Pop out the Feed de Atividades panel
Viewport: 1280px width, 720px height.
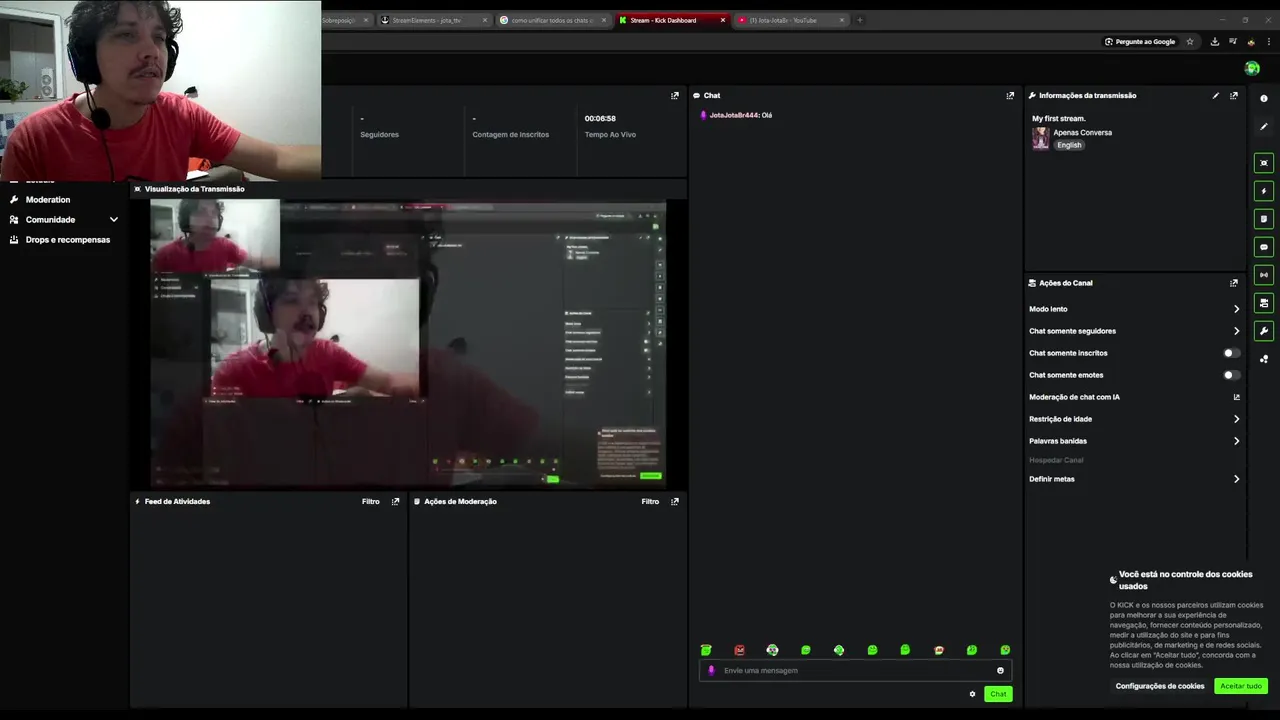(396, 502)
